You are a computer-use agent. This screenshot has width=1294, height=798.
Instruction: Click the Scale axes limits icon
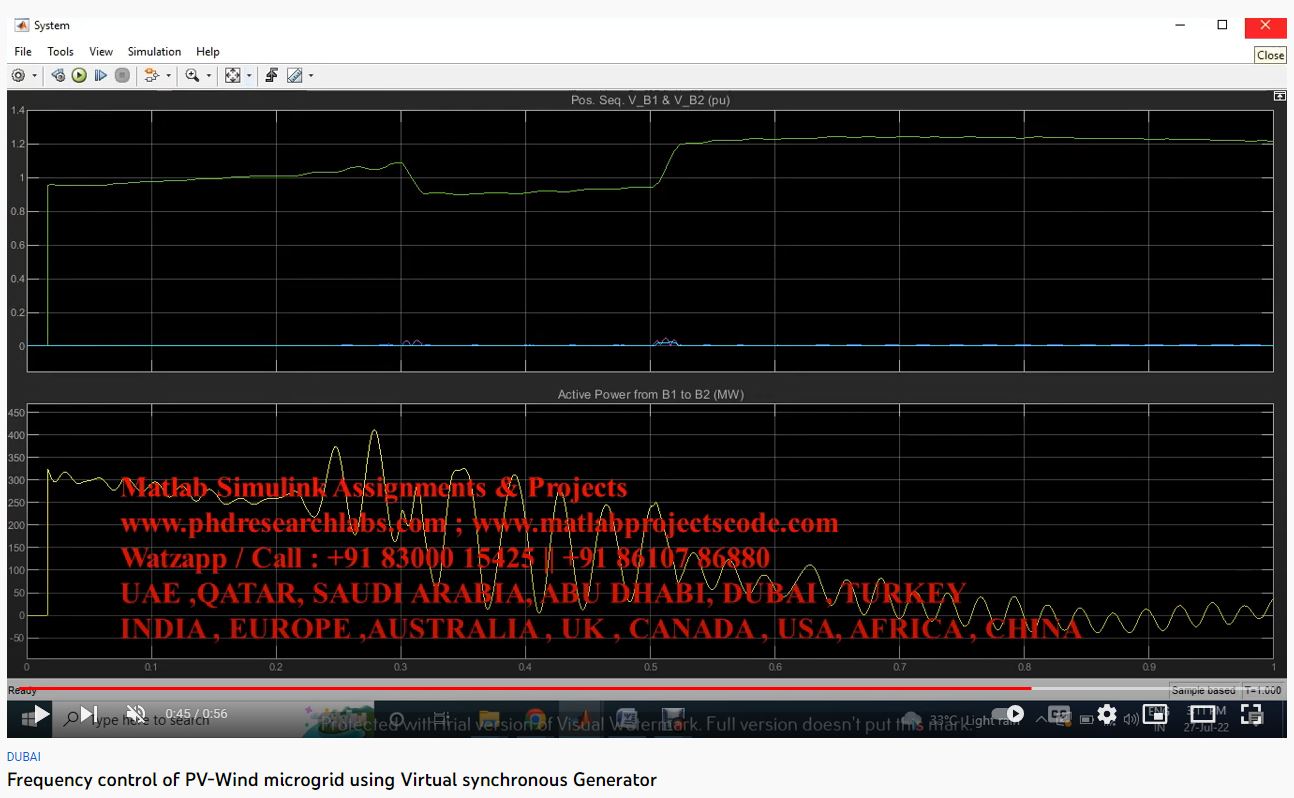click(233, 76)
